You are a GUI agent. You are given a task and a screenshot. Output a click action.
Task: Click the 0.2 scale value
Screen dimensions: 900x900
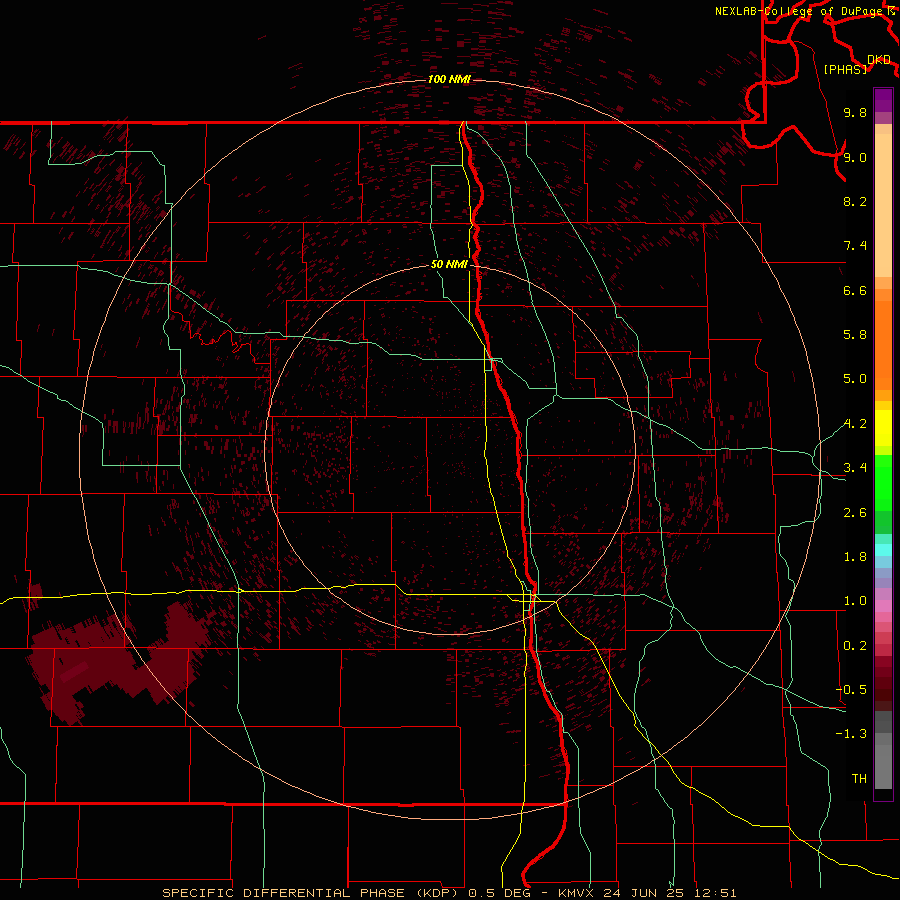pos(855,646)
